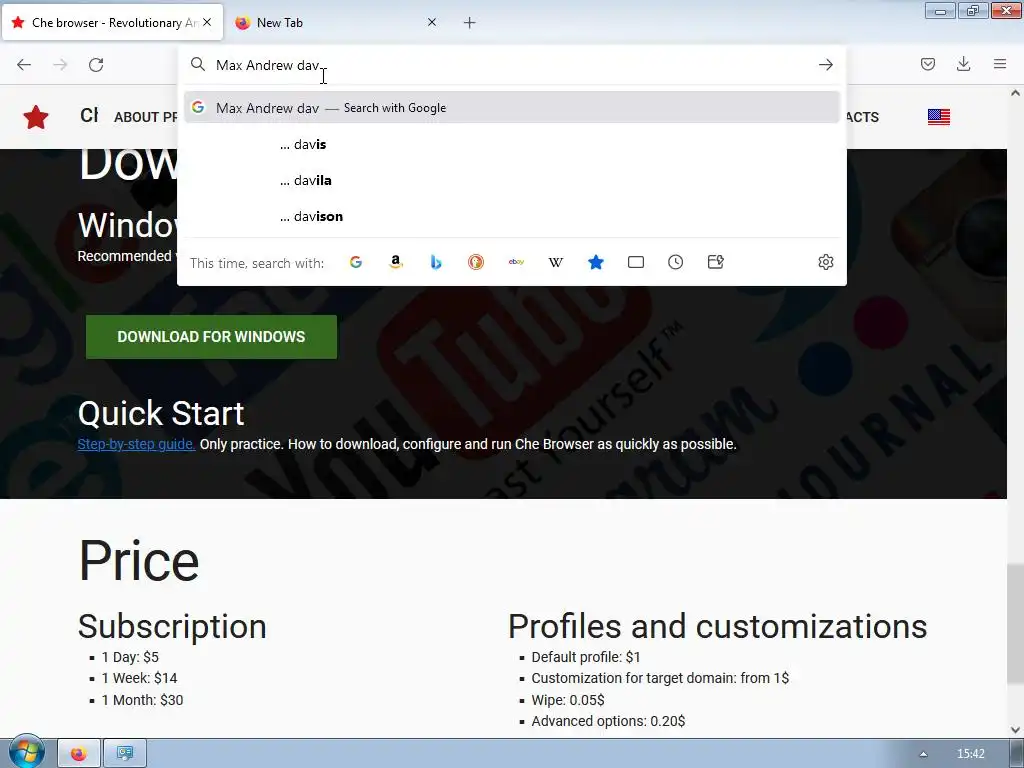The width and height of the screenshot is (1024, 768).
Task: Open the Windows Start orb
Action: (x=26, y=752)
